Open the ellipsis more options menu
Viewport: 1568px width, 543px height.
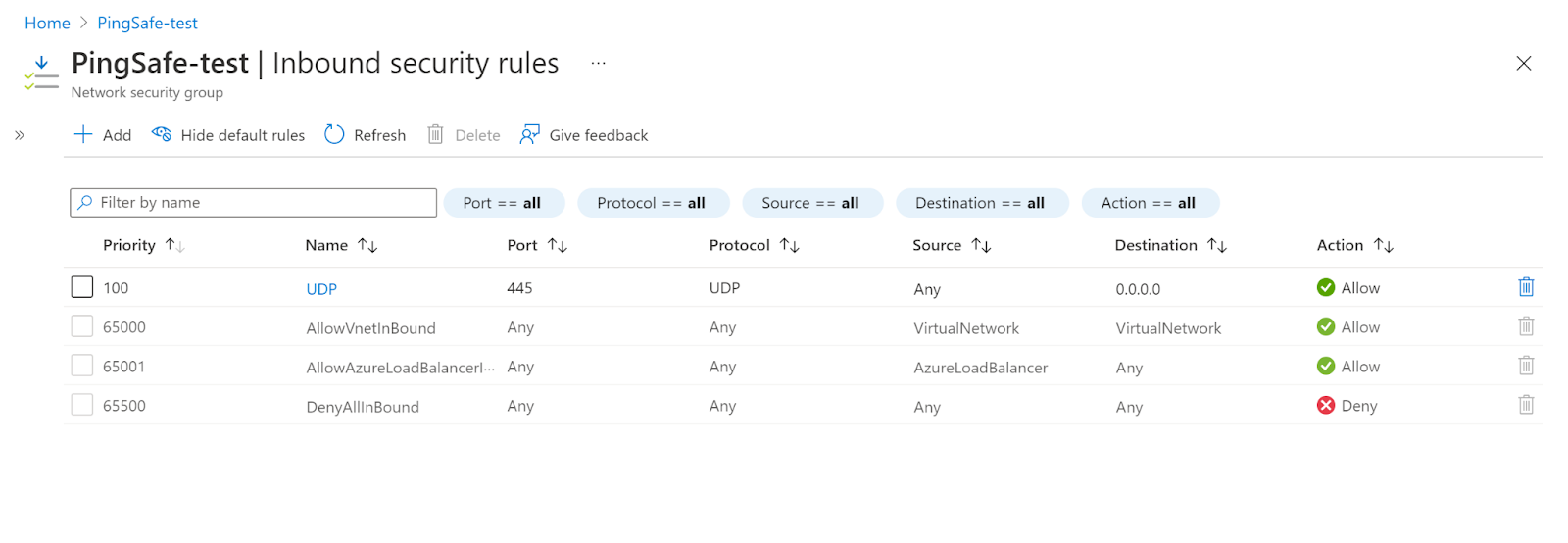598,64
